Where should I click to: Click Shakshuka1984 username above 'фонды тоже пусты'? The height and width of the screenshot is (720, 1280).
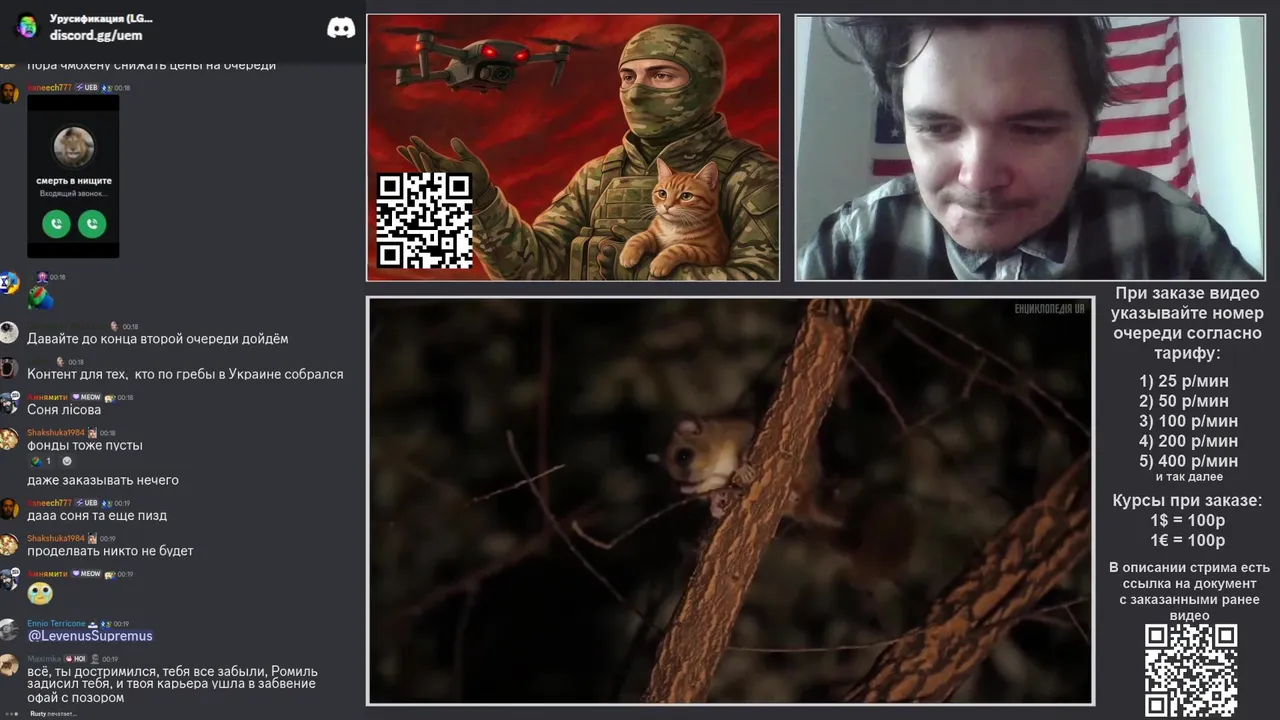point(55,433)
